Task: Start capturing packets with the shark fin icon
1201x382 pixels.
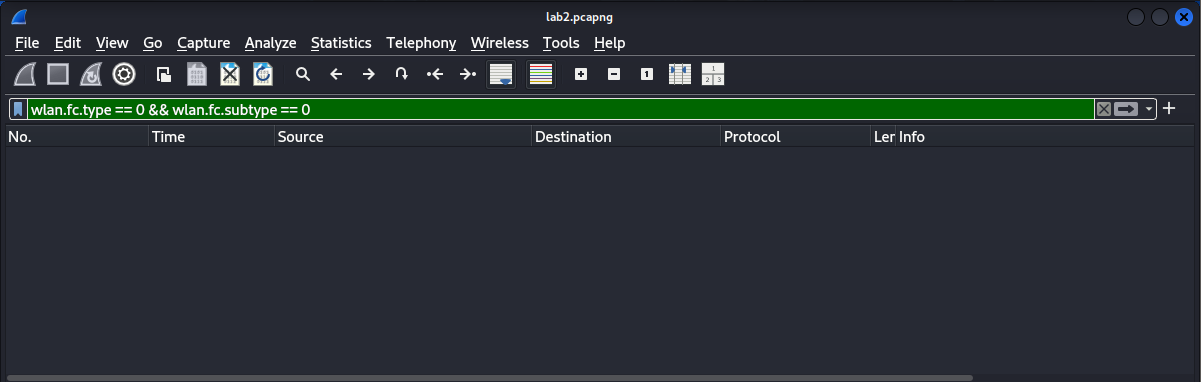Action: [26, 74]
